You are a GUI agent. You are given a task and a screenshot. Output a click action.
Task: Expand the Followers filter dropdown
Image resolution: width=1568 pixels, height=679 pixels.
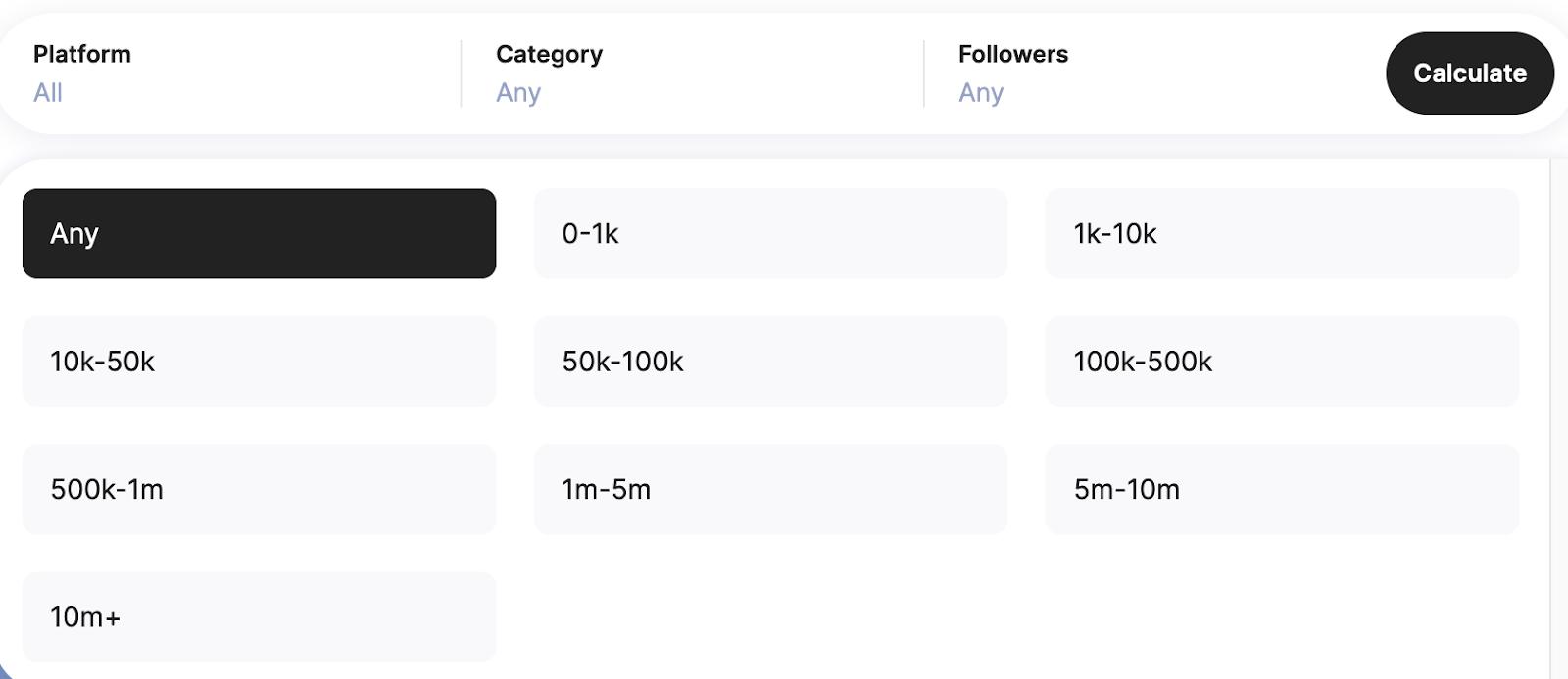(1154, 73)
